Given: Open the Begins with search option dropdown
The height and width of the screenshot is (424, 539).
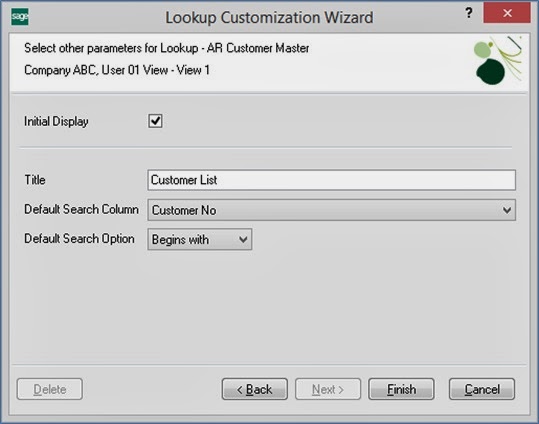Looking at the screenshot, I should (x=200, y=239).
